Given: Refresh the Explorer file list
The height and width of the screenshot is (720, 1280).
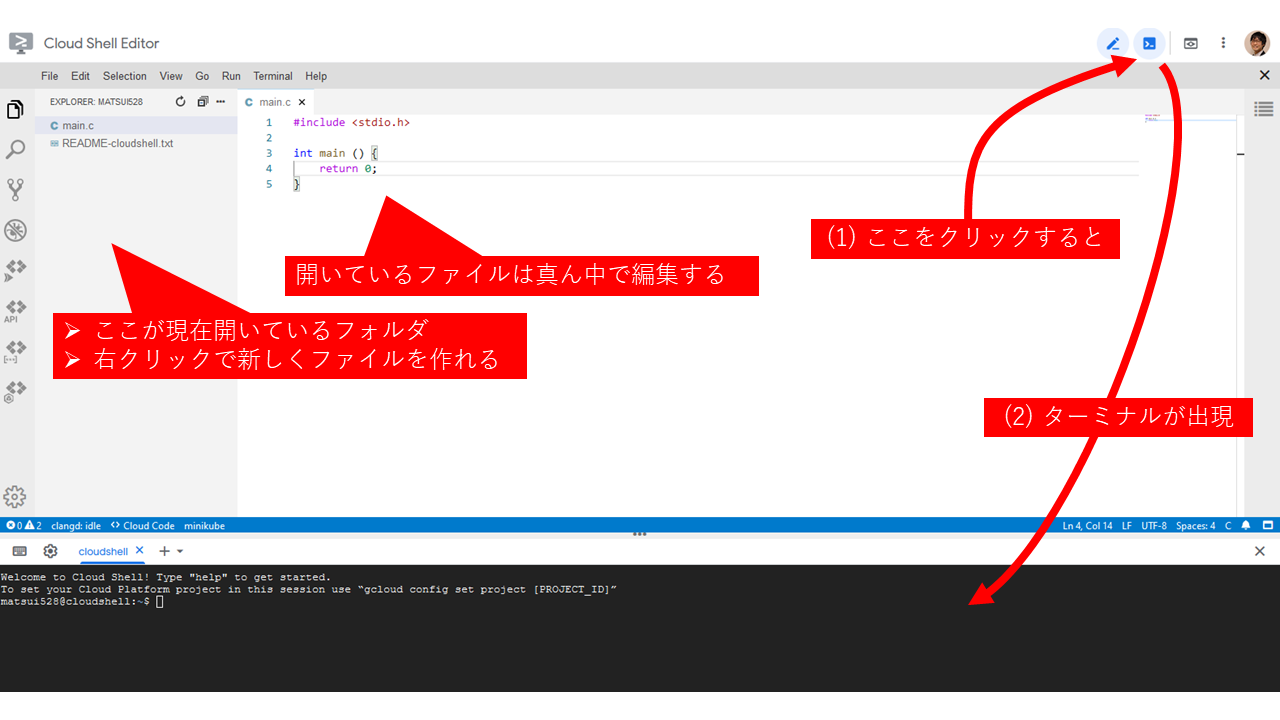Looking at the screenshot, I should pyautogui.click(x=180, y=102).
